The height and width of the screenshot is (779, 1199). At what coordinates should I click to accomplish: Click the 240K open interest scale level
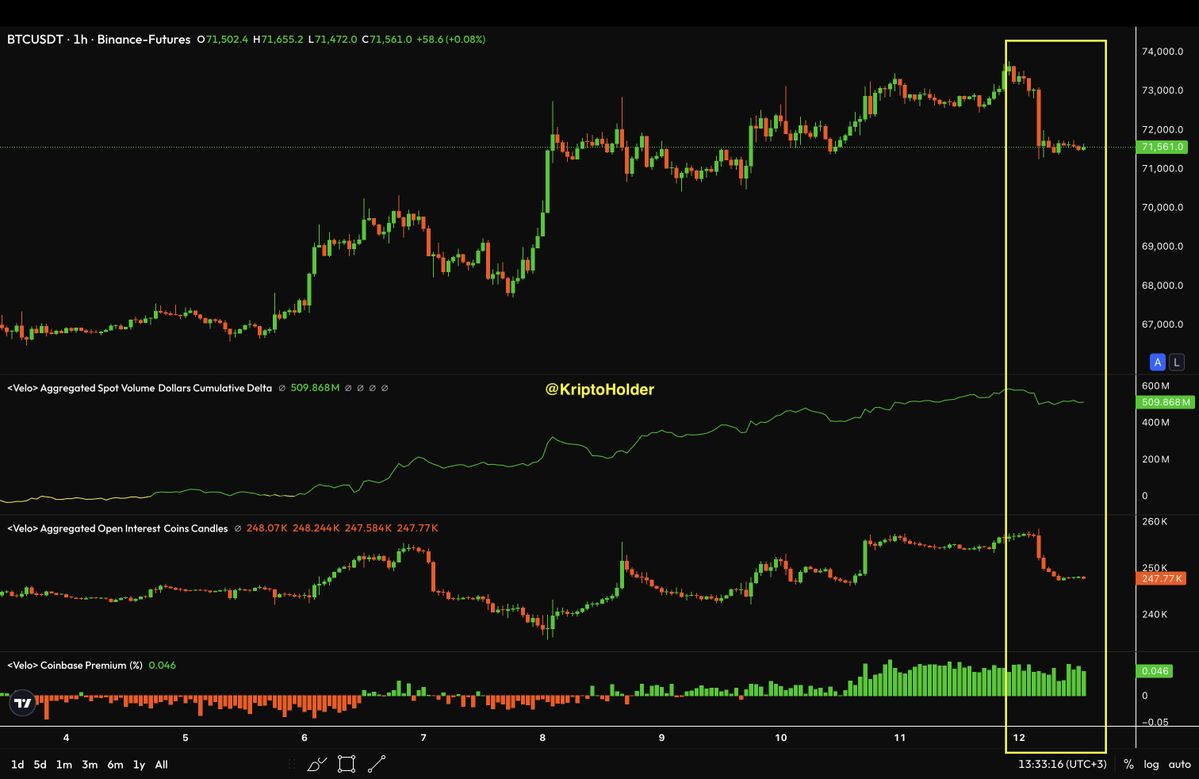tap(1155, 614)
